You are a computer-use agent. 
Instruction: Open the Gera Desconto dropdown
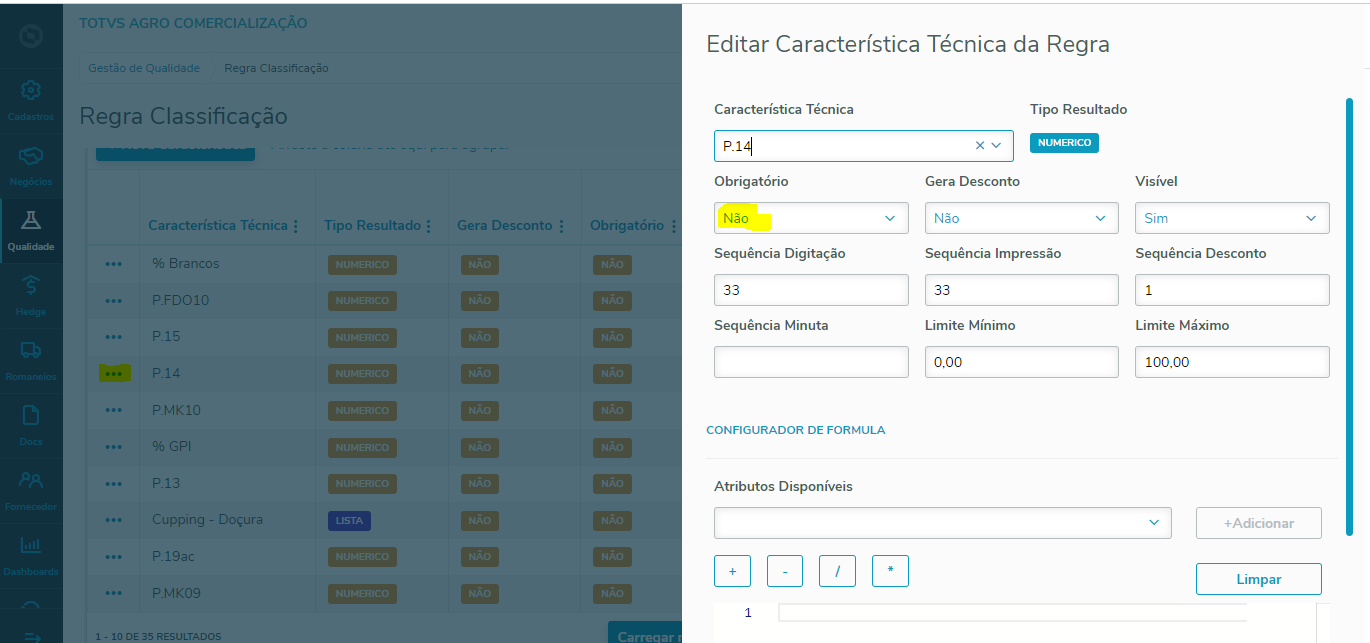(x=1022, y=218)
